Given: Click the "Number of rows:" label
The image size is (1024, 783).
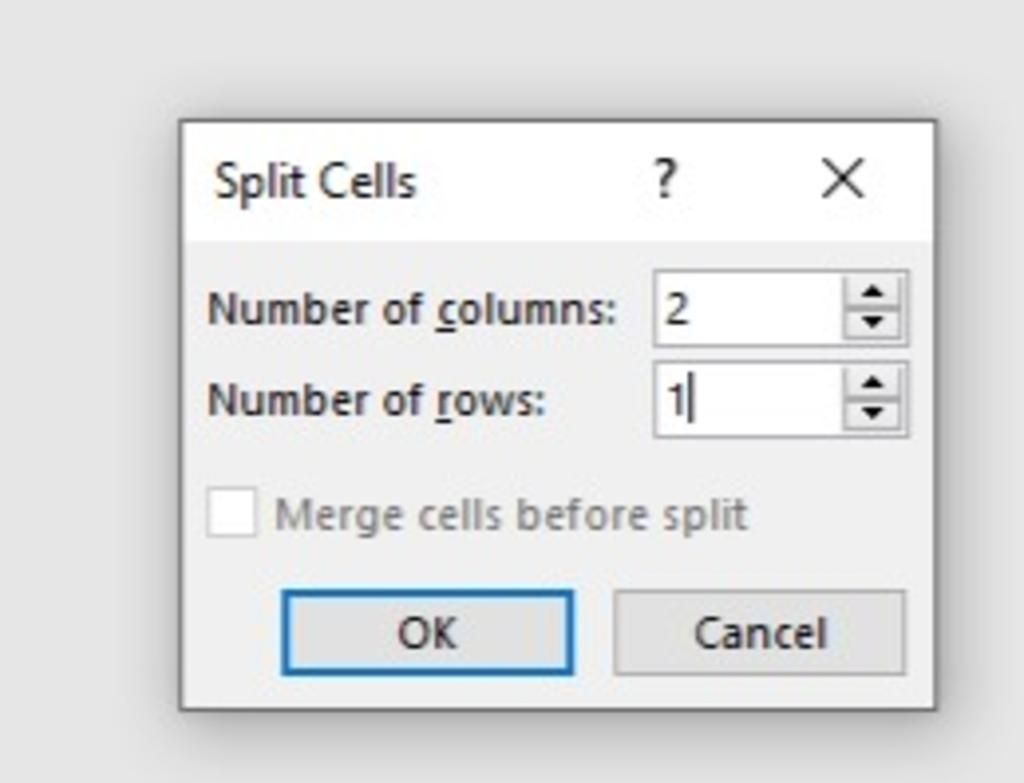Looking at the screenshot, I should click(376, 399).
